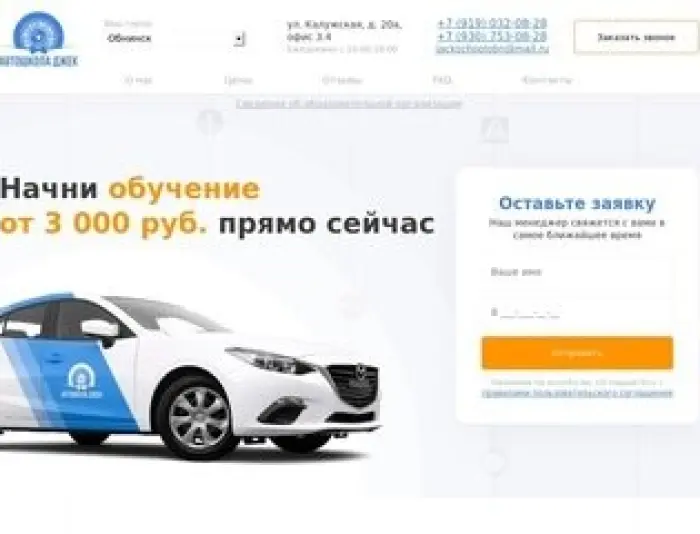Open educational organization information link
This screenshot has width=700, height=534.
(349, 104)
